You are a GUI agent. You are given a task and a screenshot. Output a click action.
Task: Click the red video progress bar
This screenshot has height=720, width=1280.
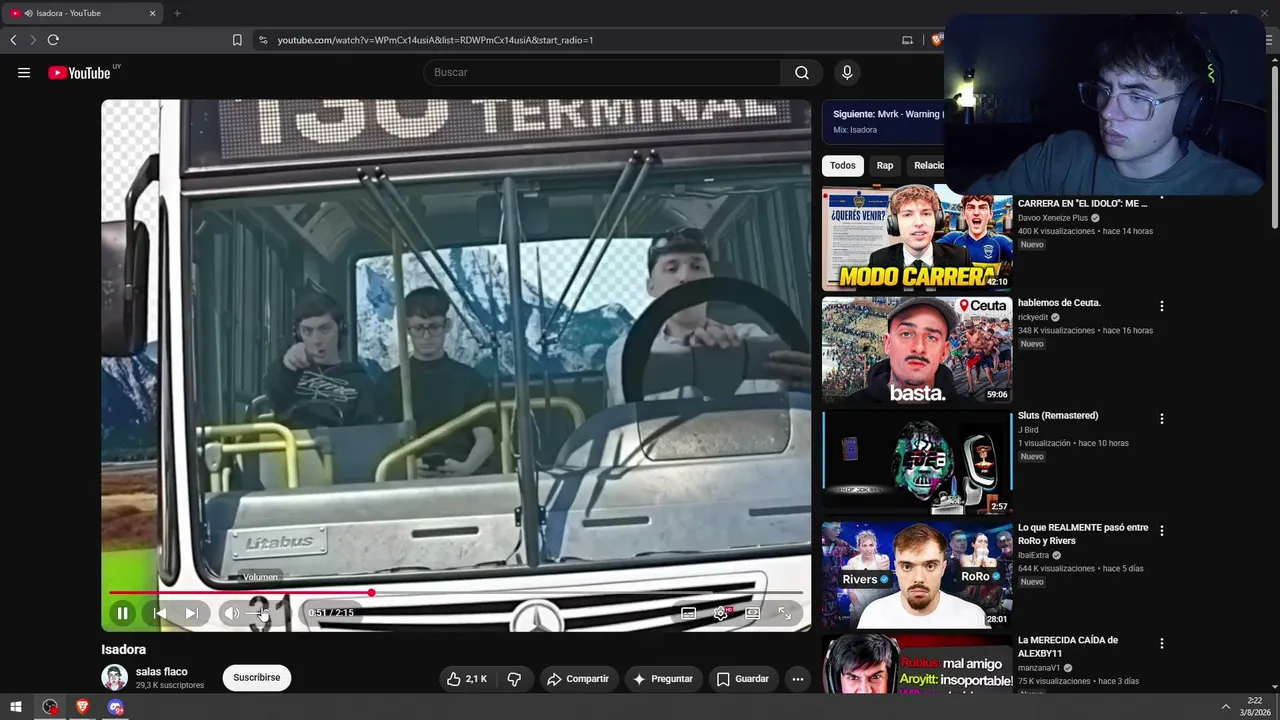456,593
